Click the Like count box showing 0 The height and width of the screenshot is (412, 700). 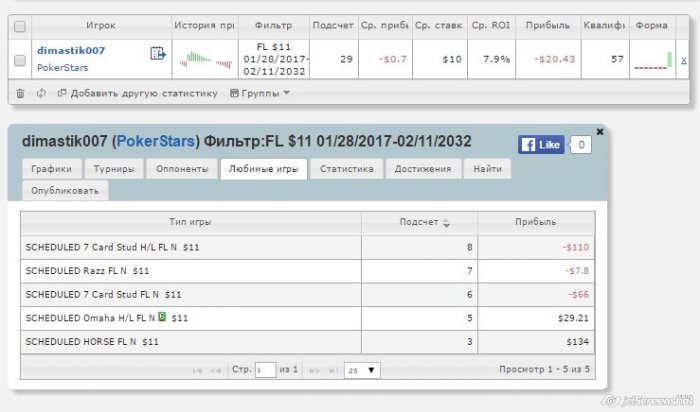point(581,145)
